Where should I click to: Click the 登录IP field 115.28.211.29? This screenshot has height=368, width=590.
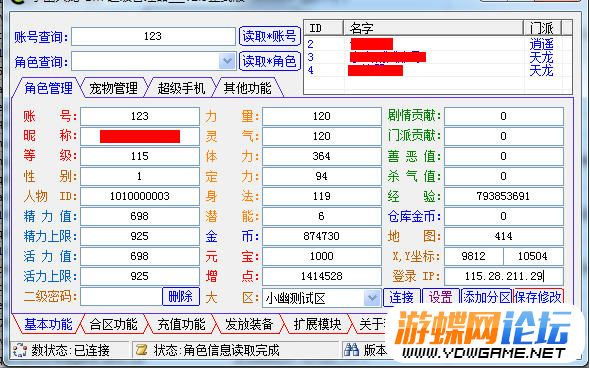pyautogui.click(x=504, y=276)
